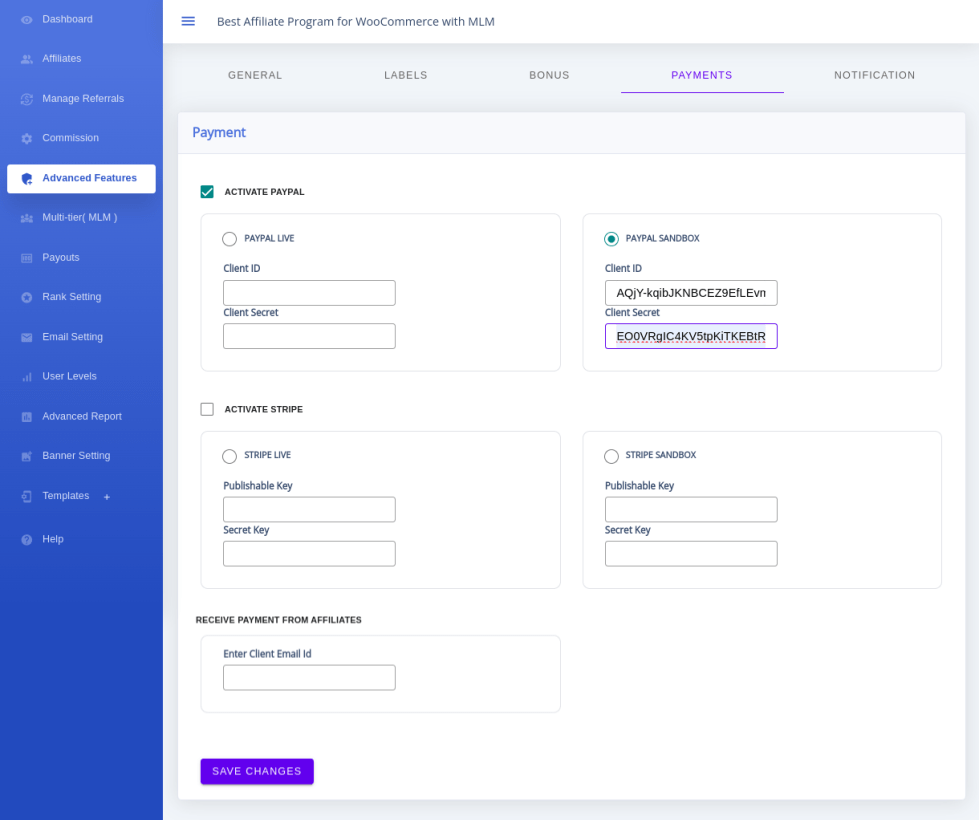Open Dashboard via its eye icon
Image resolution: width=979 pixels, height=820 pixels.
click(x=27, y=20)
